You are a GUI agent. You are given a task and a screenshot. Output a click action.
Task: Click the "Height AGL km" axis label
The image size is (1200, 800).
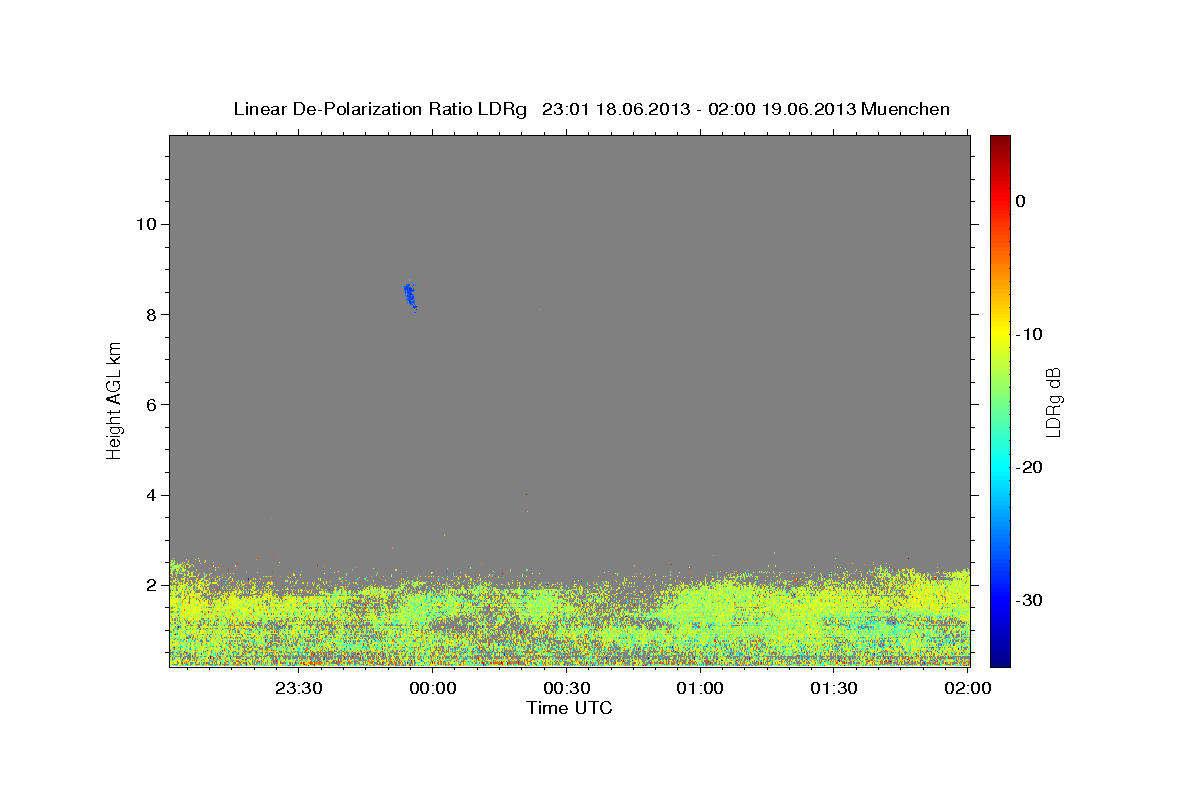point(114,400)
